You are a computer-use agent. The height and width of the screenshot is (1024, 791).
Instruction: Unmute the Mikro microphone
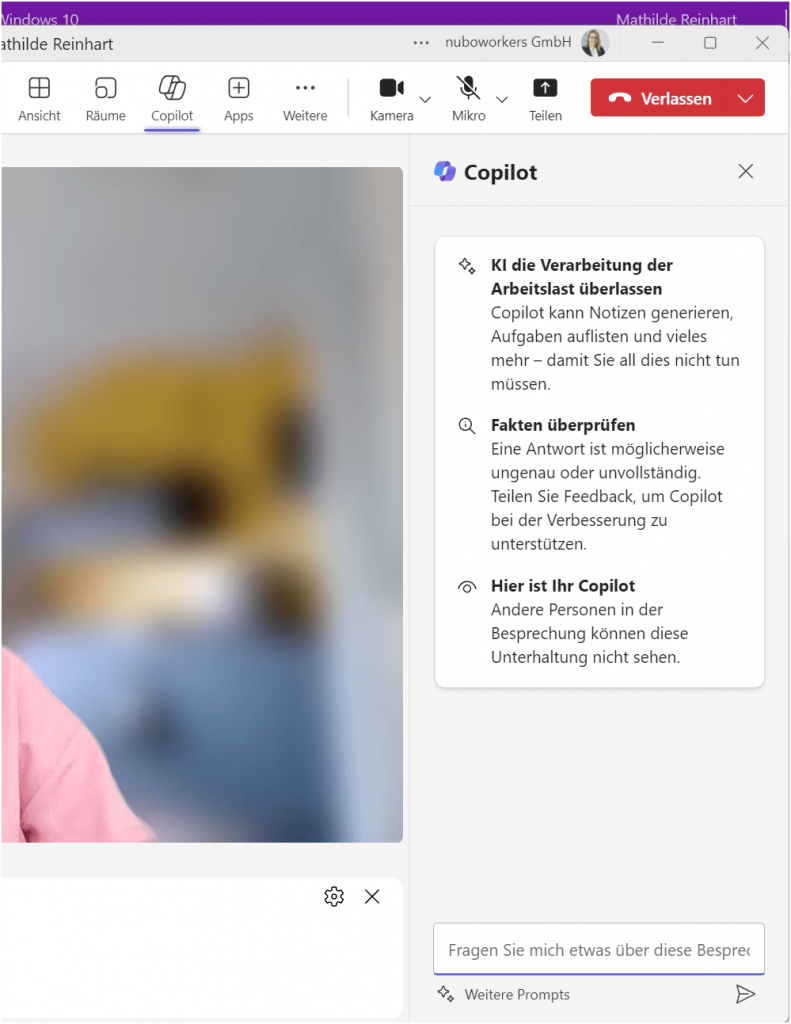click(468, 99)
